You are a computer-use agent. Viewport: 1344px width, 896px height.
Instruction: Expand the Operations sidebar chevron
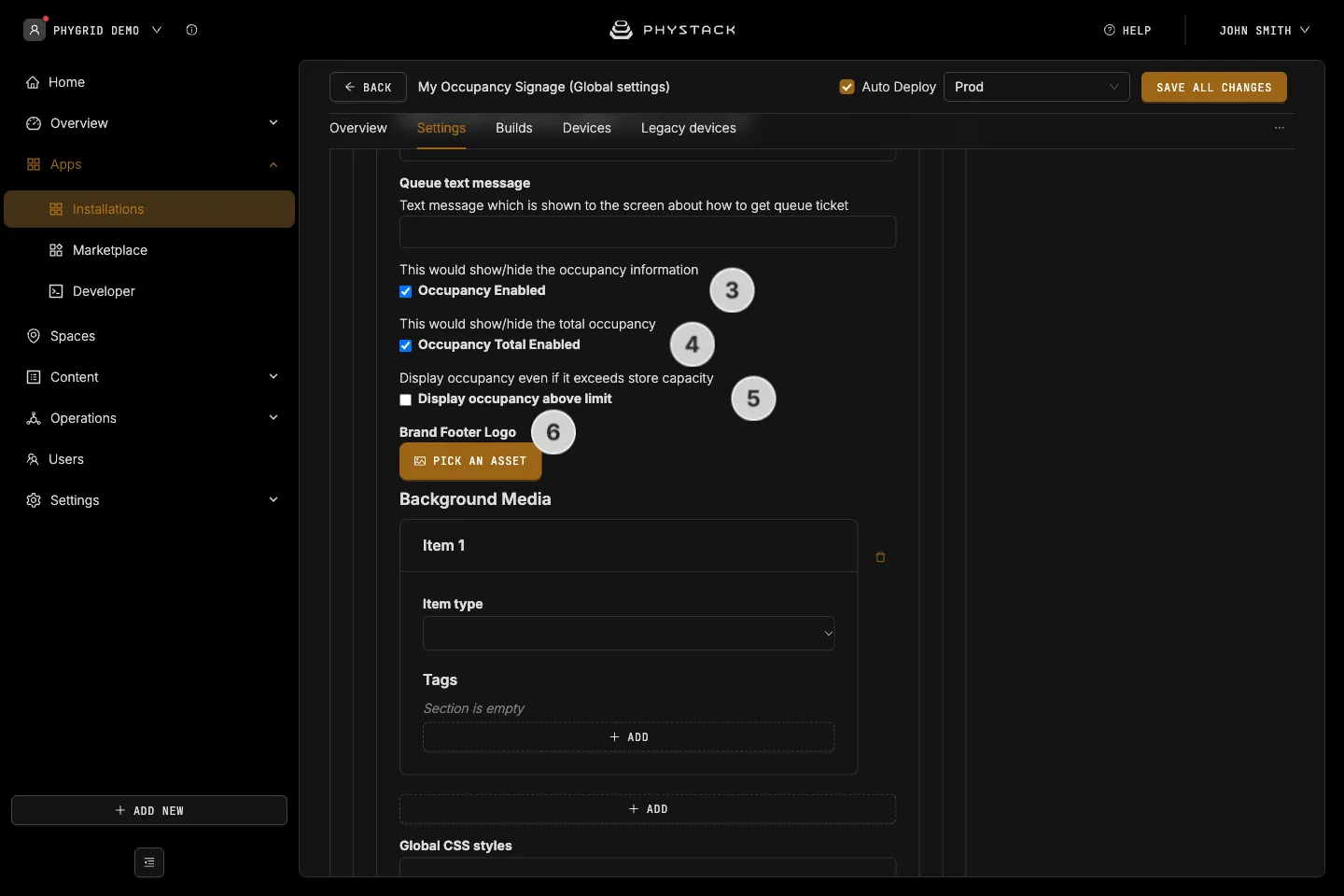[x=273, y=418]
